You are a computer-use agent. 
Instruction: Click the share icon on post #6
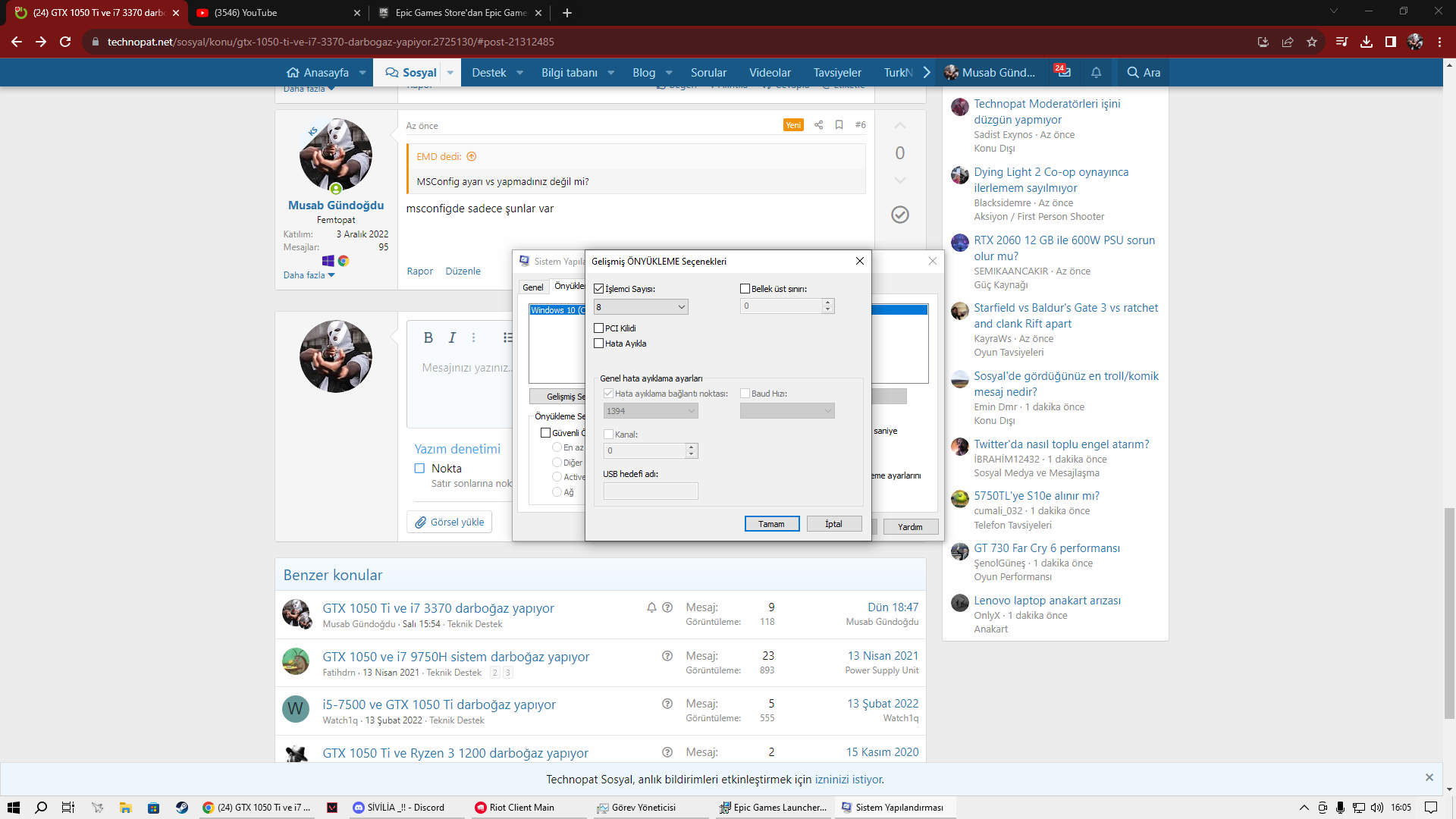(818, 125)
